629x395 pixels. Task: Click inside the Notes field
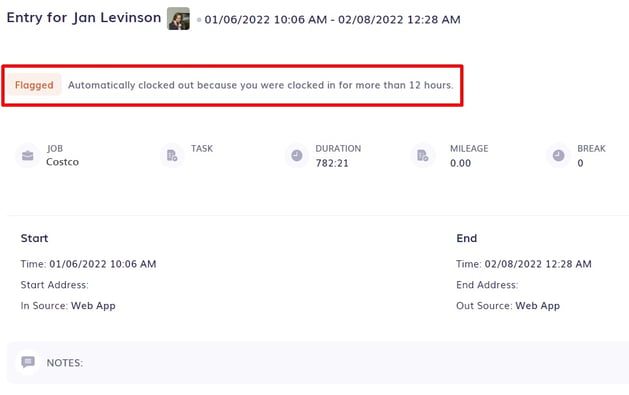click(x=318, y=363)
